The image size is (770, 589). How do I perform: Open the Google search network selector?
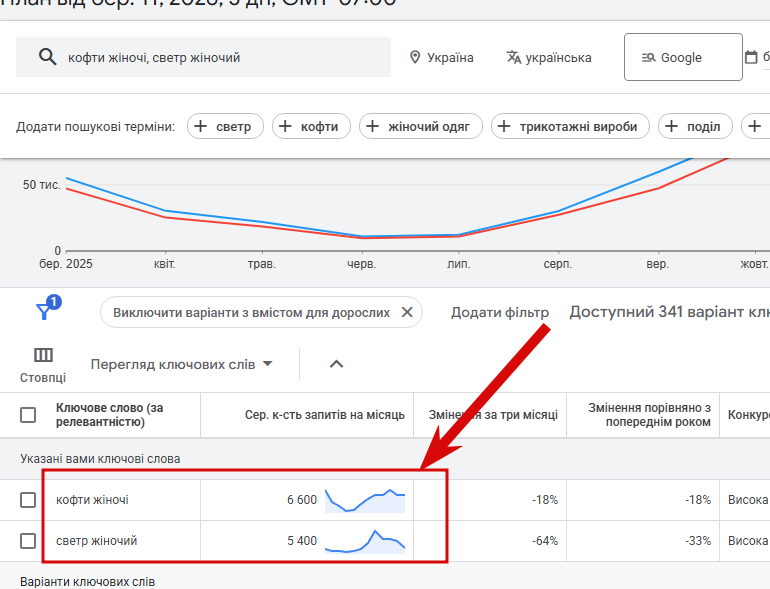click(x=683, y=57)
